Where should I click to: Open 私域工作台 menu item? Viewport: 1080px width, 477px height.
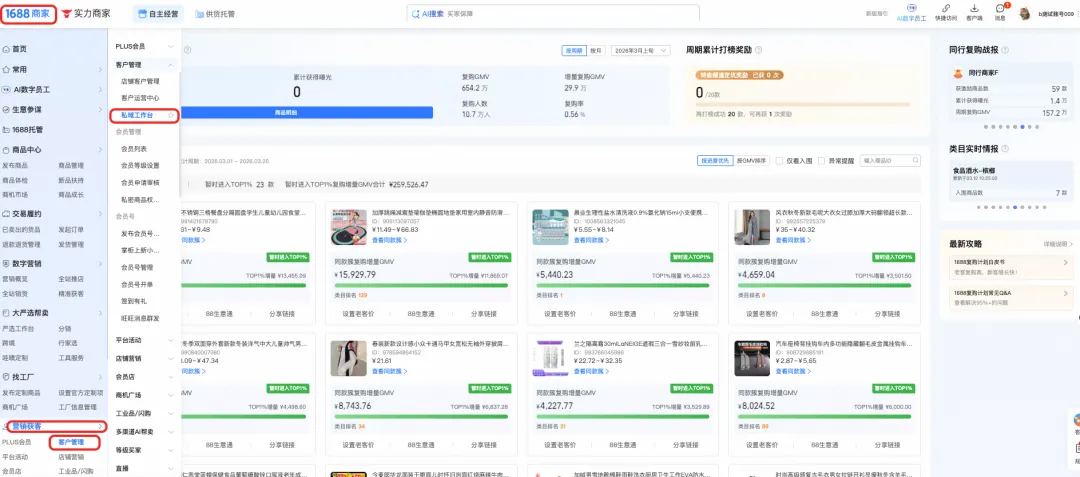click(x=137, y=116)
